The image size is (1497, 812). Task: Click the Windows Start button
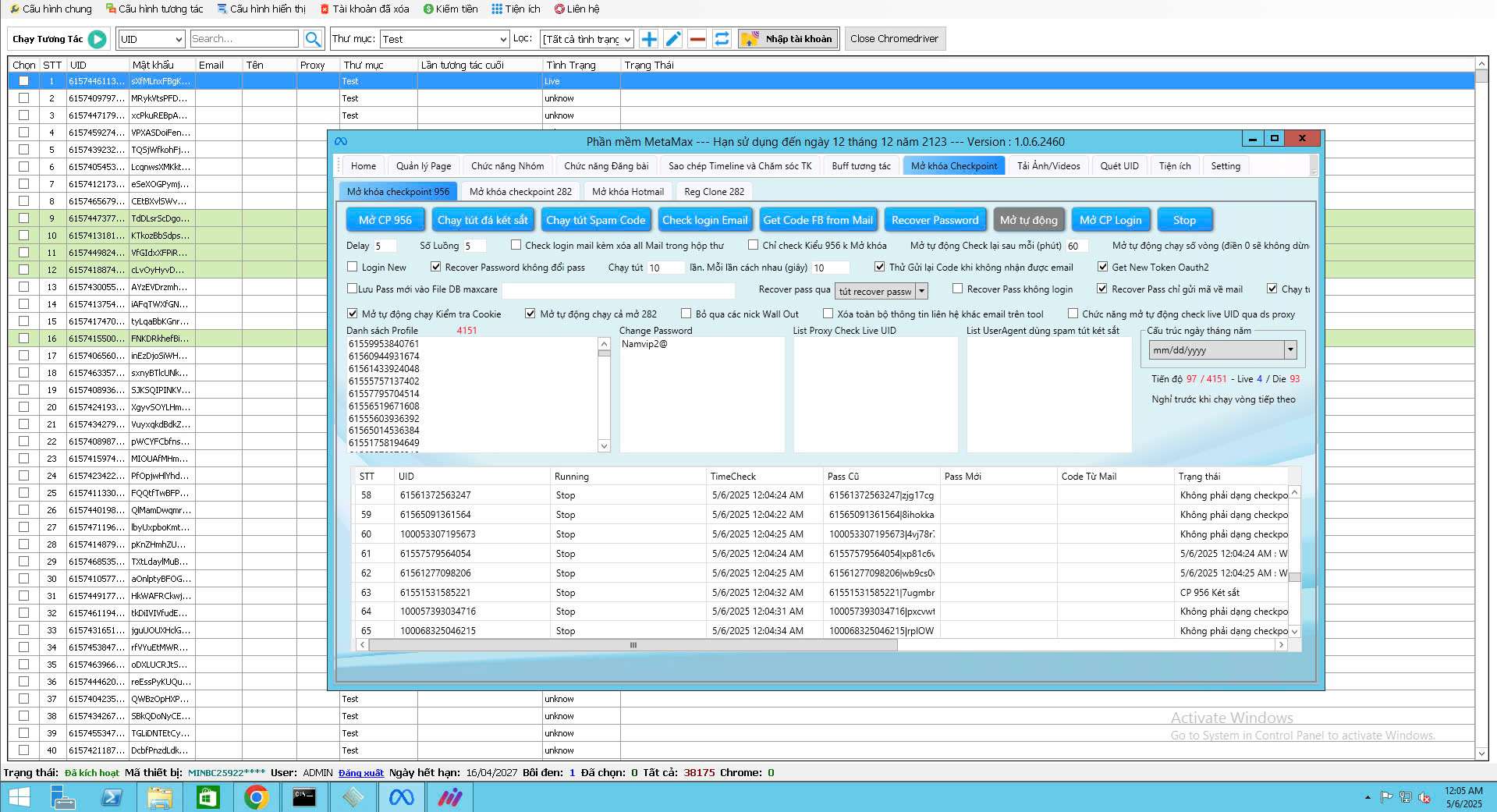(x=19, y=797)
